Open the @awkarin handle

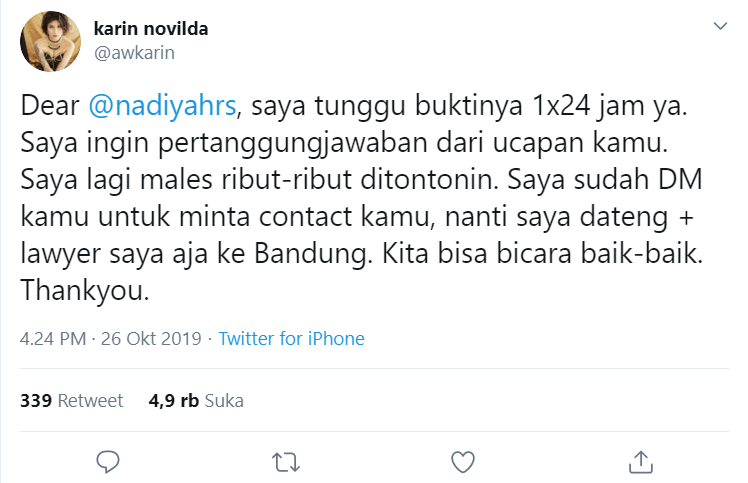[134, 52]
